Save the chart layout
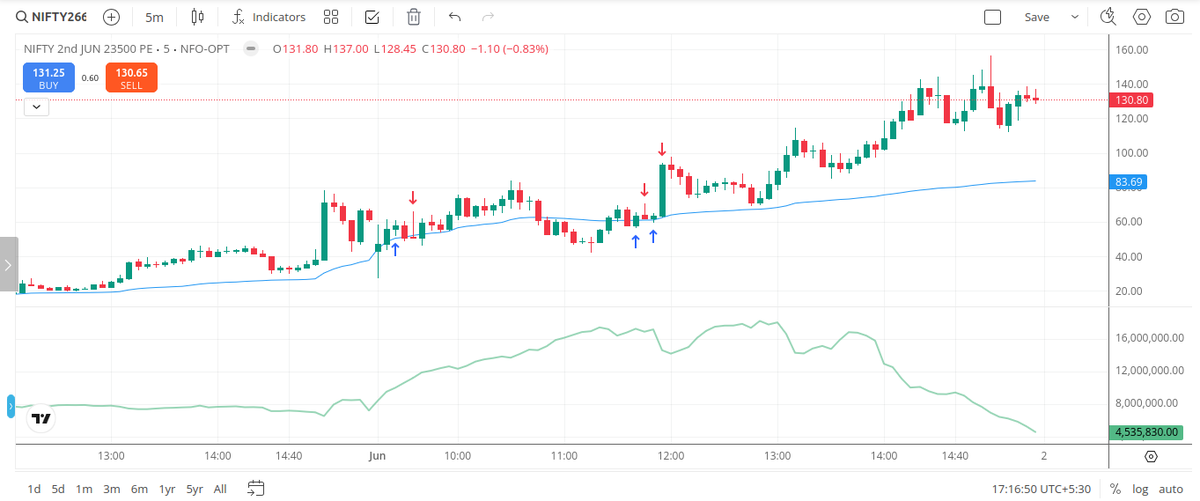 pyautogui.click(x=1037, y=17)
